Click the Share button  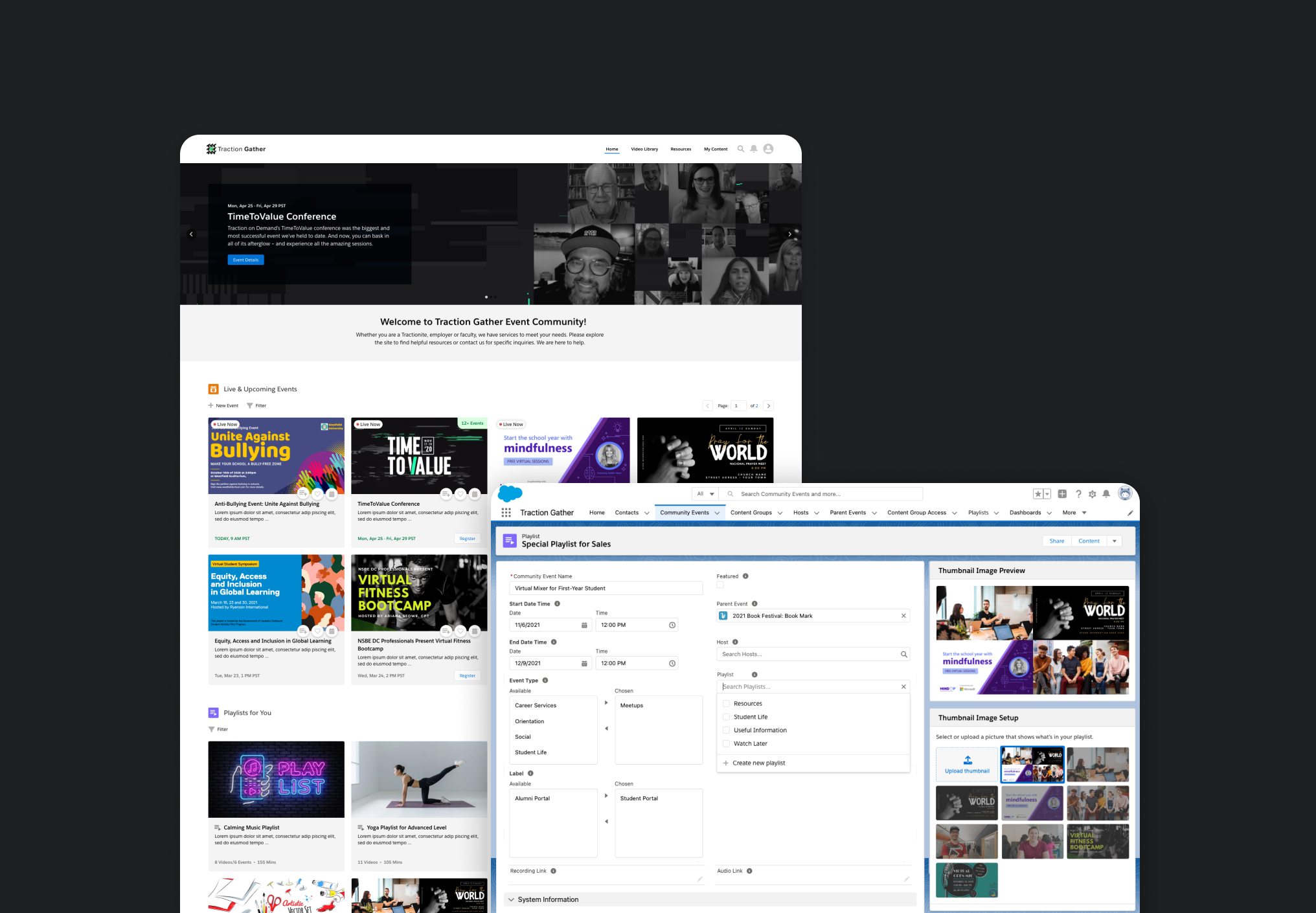coord(1057,541)
